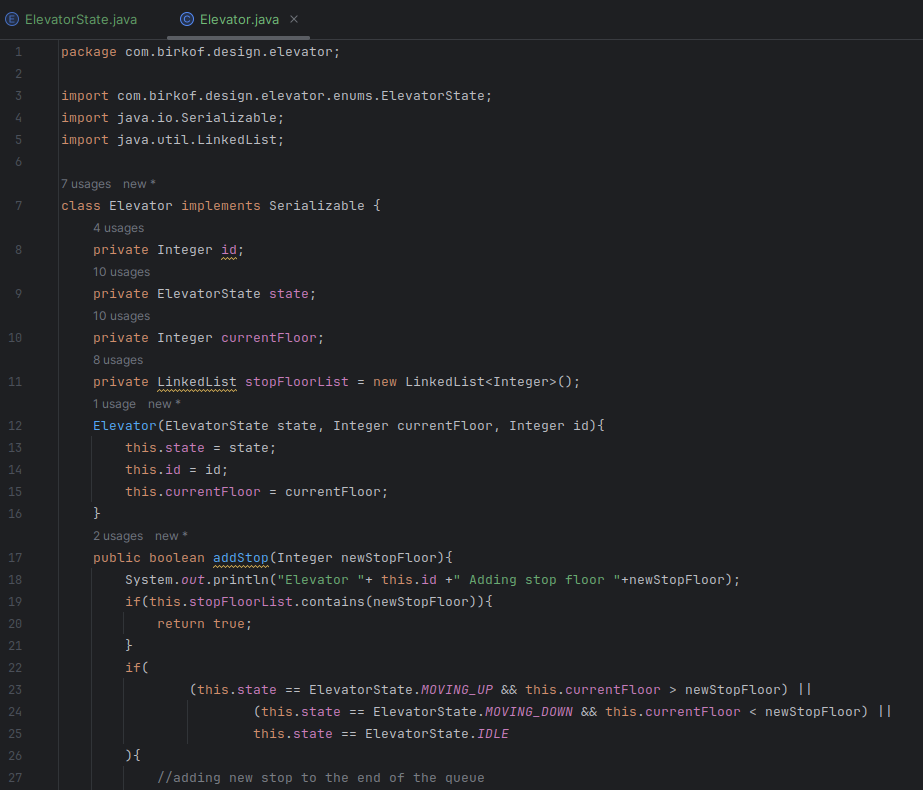Open the '4 usages' hint above id field
923x790 pixels.
pos(118,228)
